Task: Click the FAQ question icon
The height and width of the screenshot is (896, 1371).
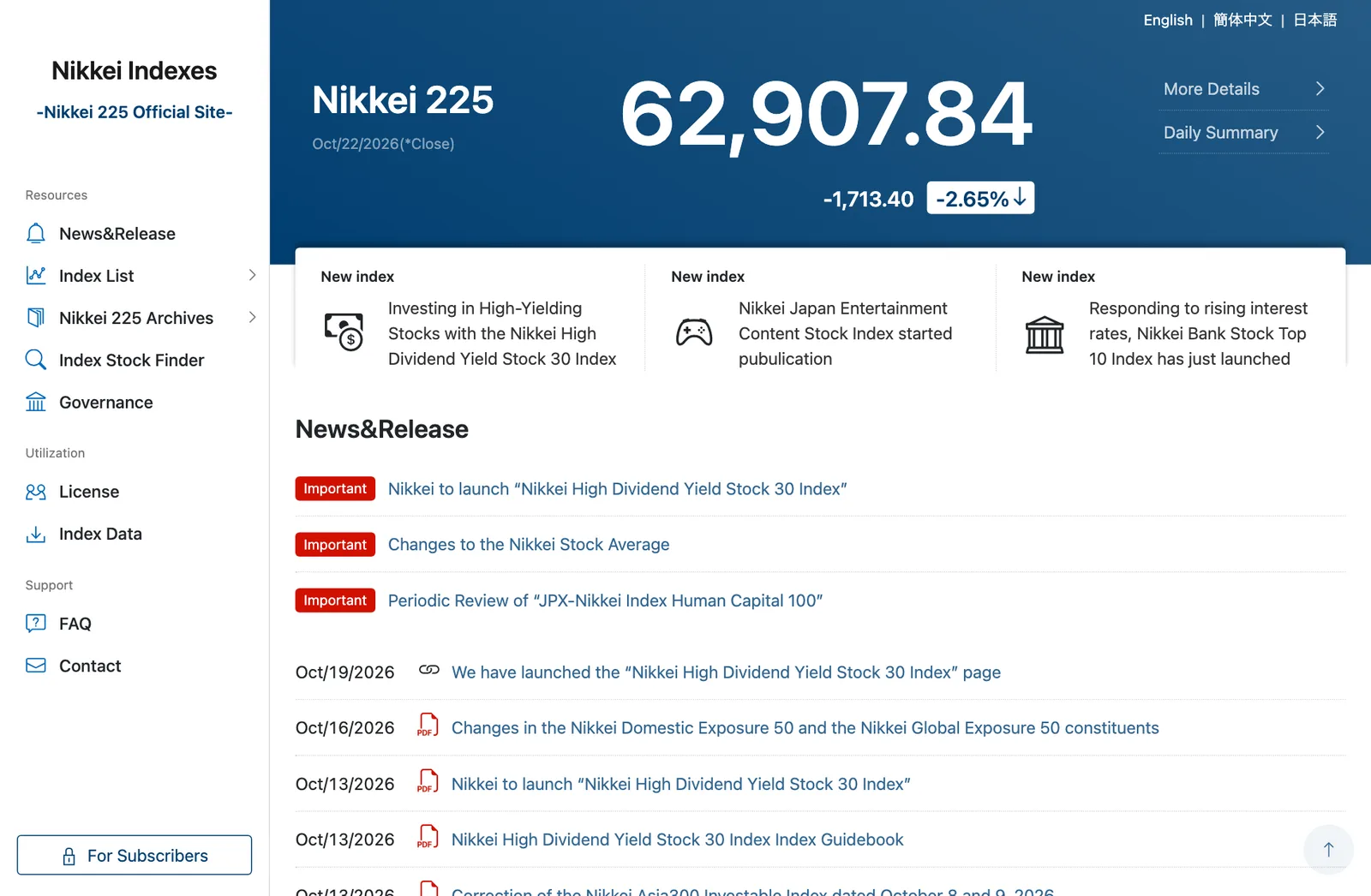Action: coord(35,624)
